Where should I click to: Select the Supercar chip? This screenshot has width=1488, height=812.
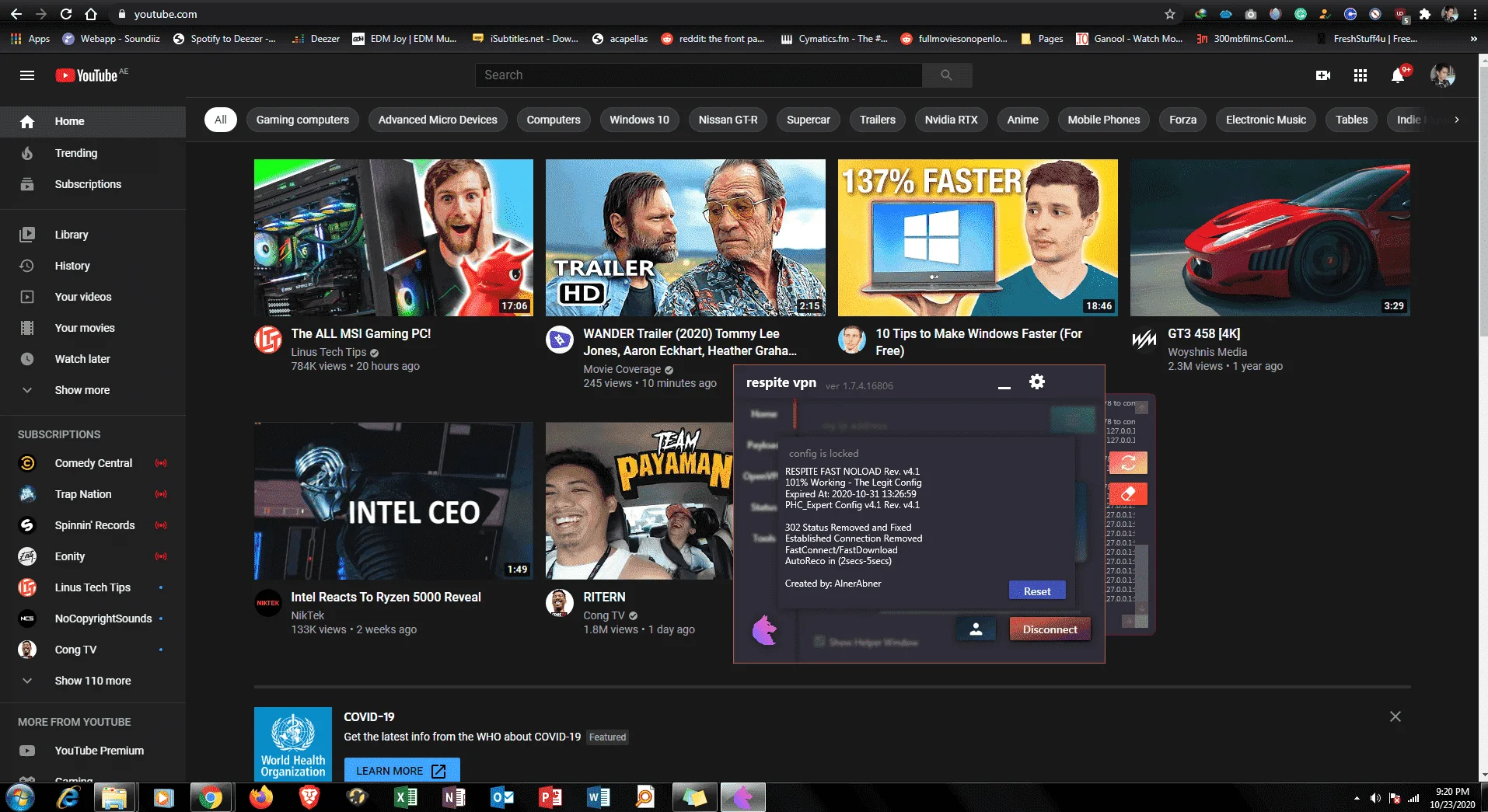(808, 120)
